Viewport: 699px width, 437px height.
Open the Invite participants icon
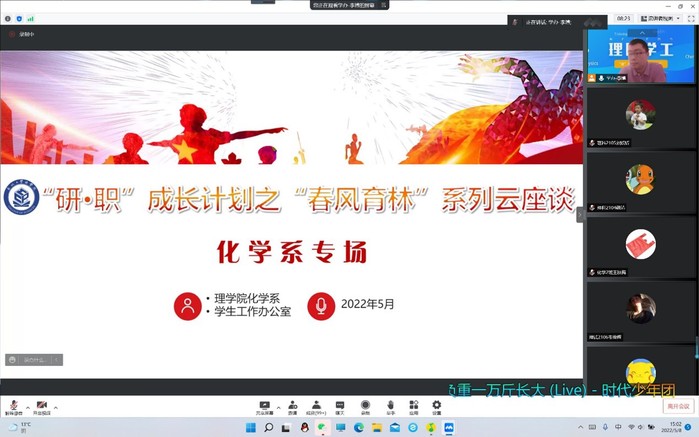[292, 406]
